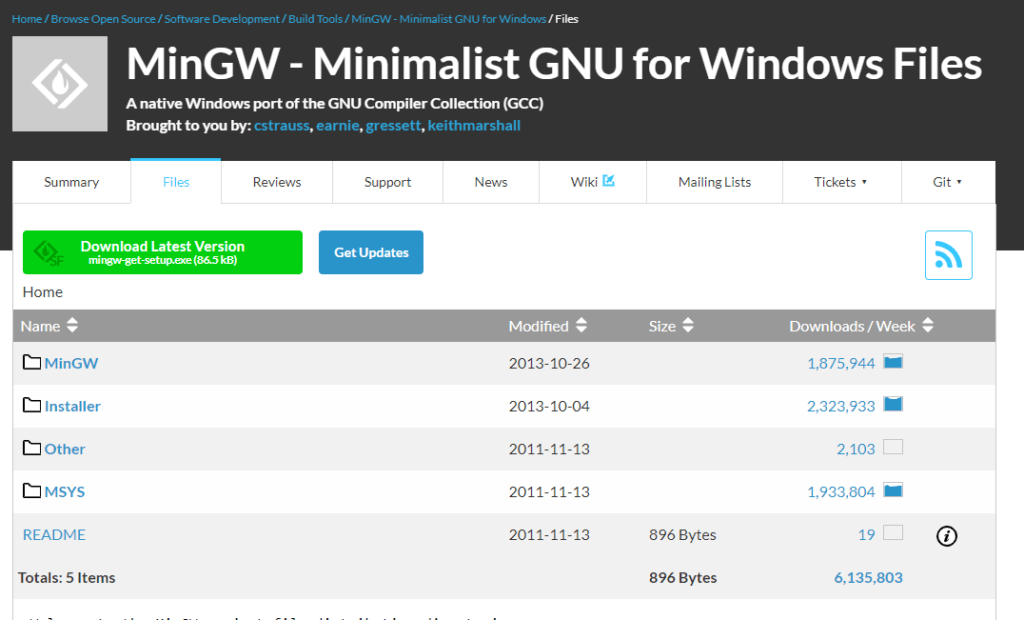
Task: Click the Home path label above file table
Action: (x=42, y=292)
